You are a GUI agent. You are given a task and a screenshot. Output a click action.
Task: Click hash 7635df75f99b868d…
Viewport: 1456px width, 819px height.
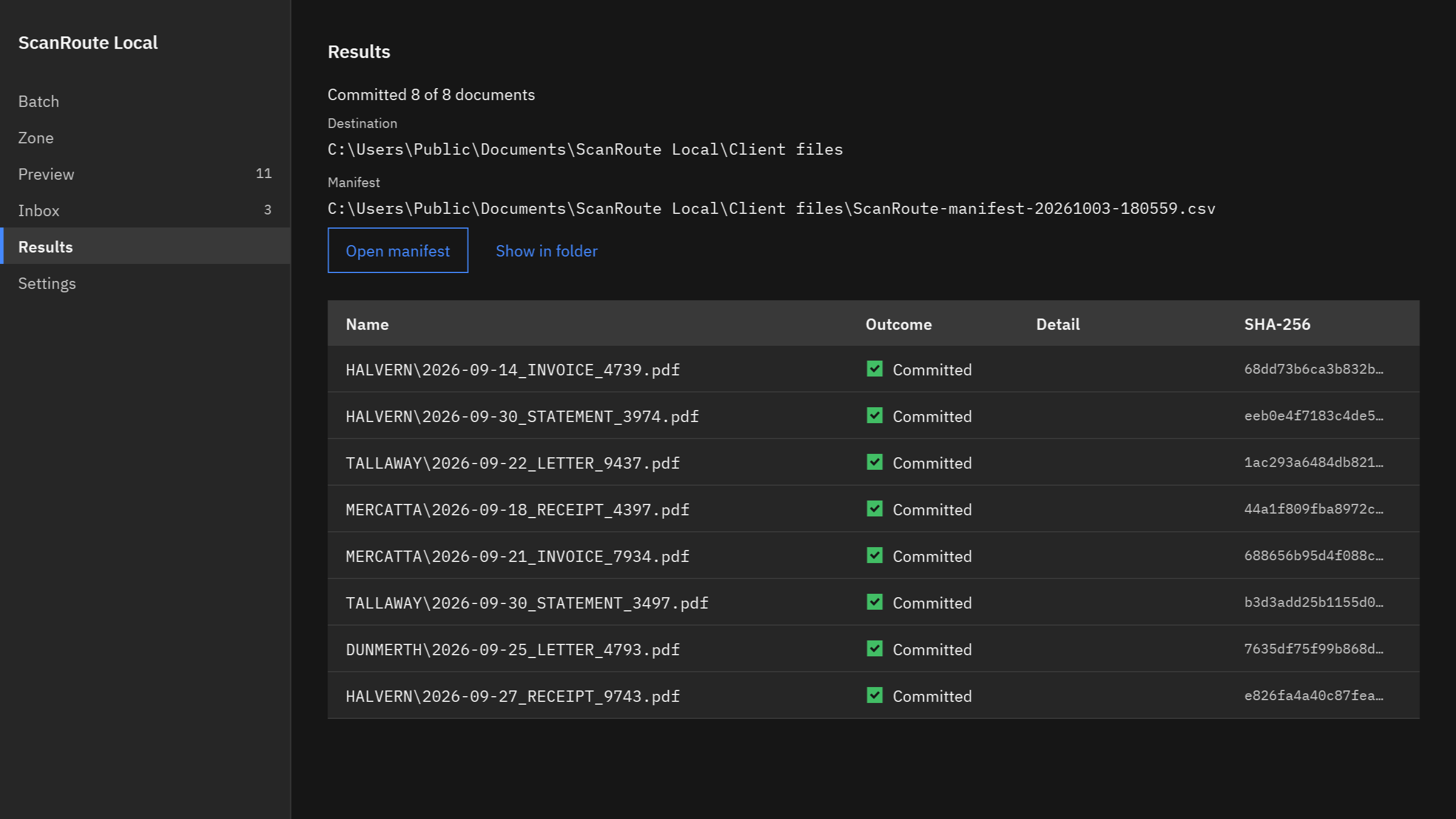click(x=1314, y=649)
